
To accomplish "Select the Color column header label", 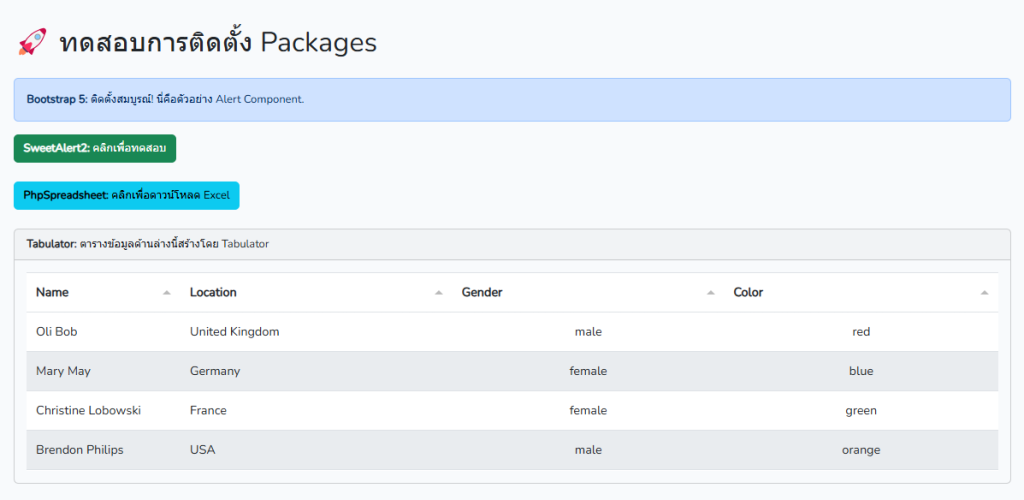I will click(x=748, y=293).
